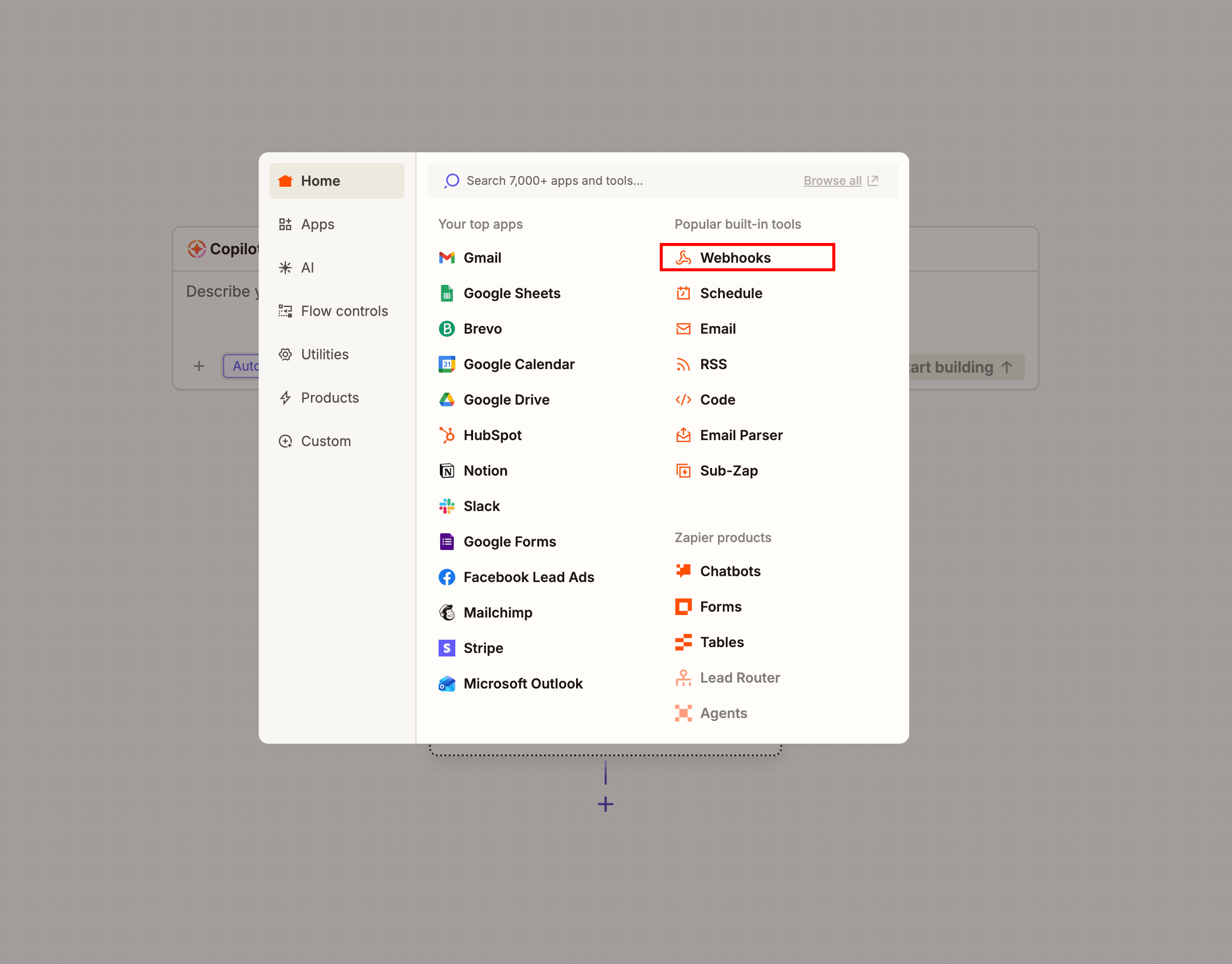The height and width of the screenshot is (964, 1232).
Task: Pick the Google Forms icon
Action: pos(446,542)
